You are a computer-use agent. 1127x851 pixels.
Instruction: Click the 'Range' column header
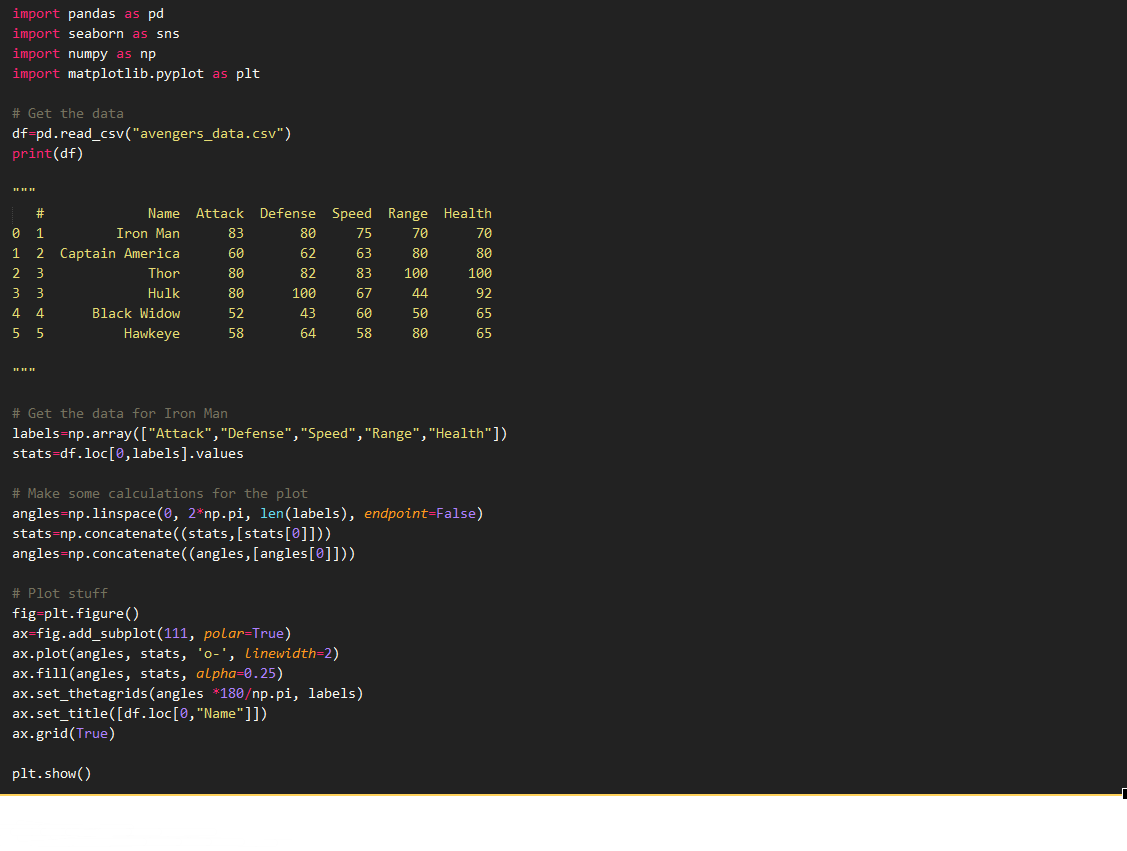coord(408,213)
